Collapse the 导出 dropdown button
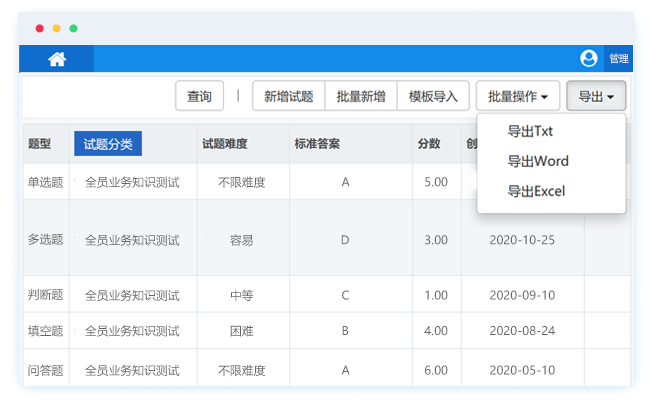 pos(596,97)
